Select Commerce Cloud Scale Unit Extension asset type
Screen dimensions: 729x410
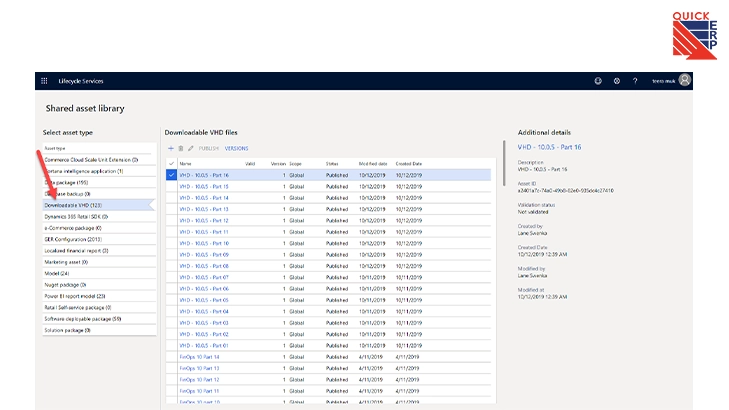[98, 159]
